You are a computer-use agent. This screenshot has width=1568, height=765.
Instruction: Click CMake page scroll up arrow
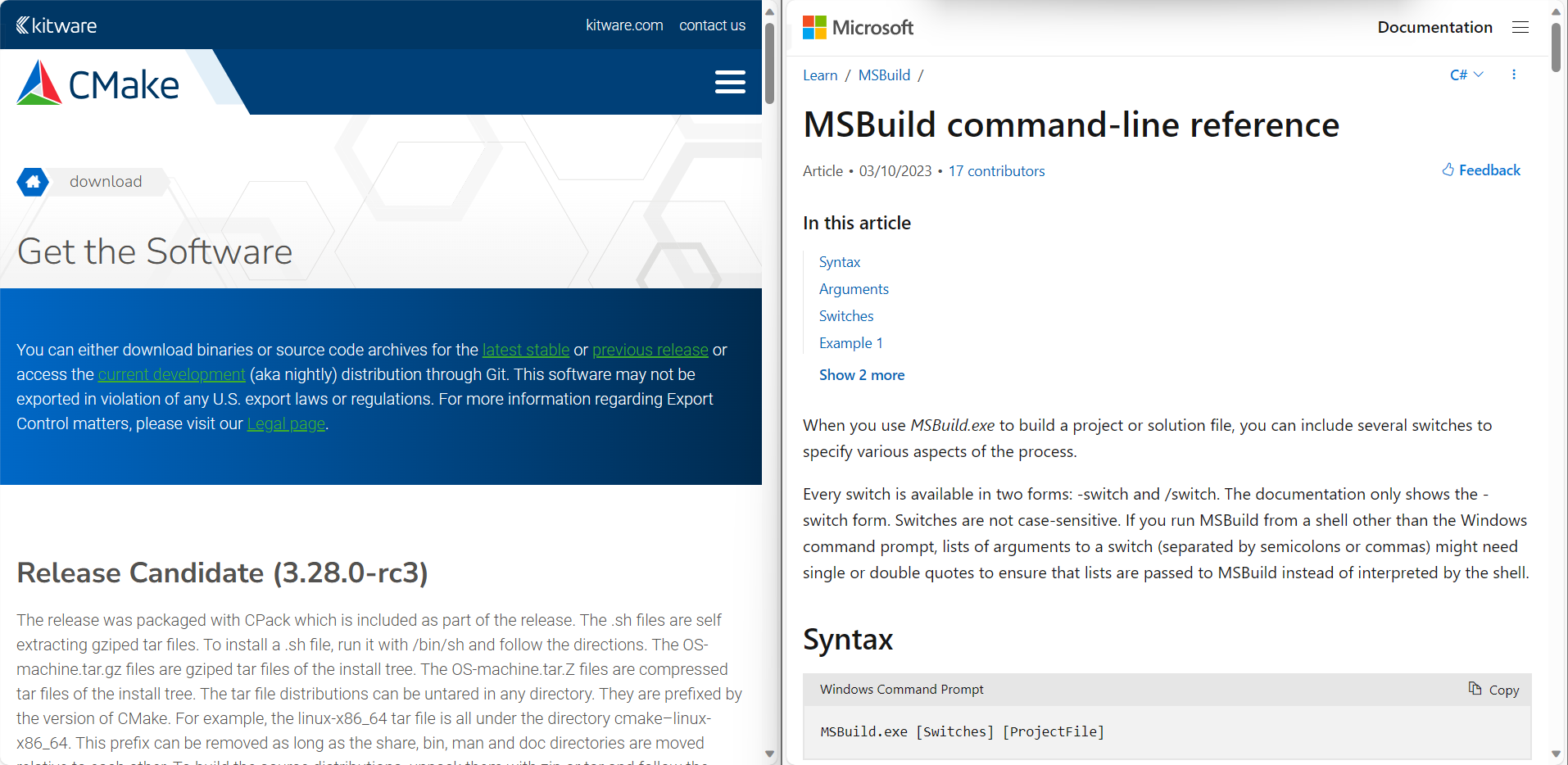[x=769, y=11]
